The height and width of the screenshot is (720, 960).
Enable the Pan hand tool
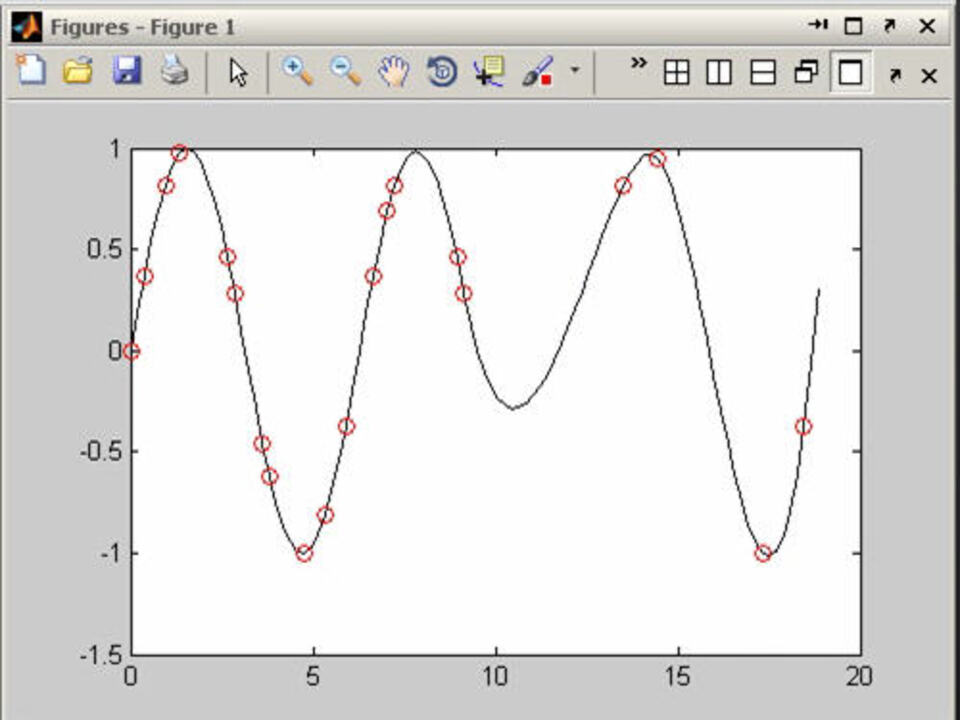pyautogui.click(x=394, y=71)
